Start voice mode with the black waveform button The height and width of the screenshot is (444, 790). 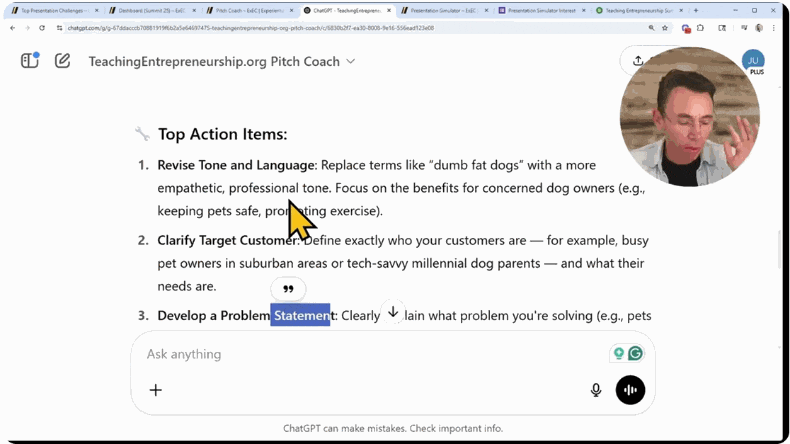[x=630, y=390]
